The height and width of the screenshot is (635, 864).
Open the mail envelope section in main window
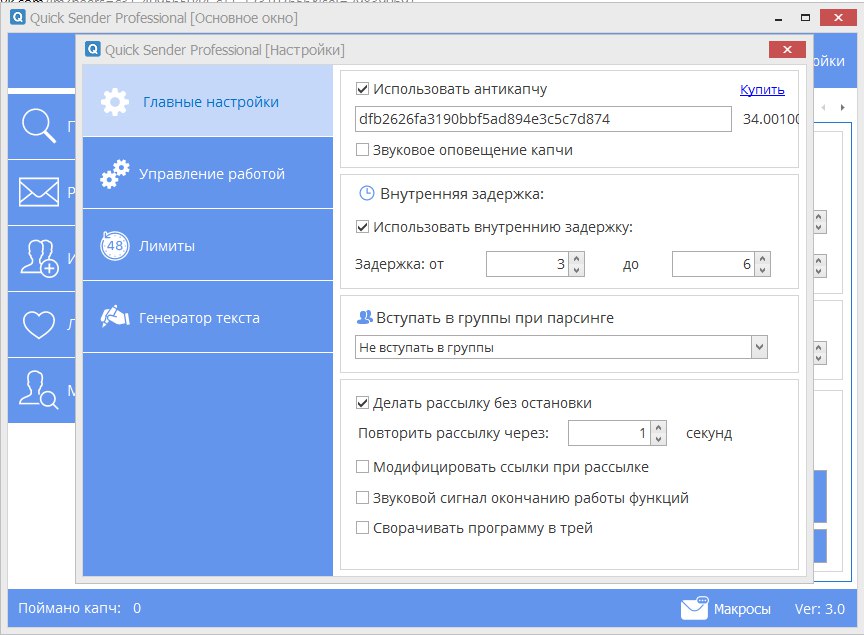point(41,192)
